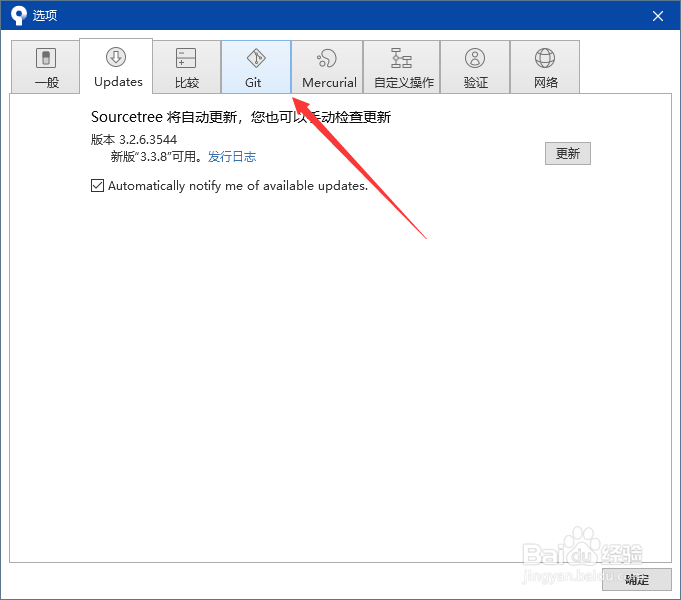Click the 更新 update button
This screenshot has height=600, width=681.
point(568,153)
